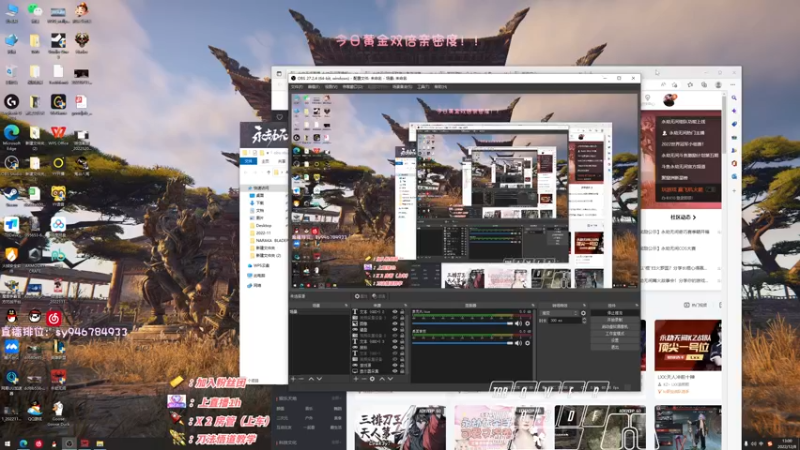Open the OBS 视图(V) menu
Image resolution: width=800 pixels, height=450 pixels.
(x=331, y=87)
